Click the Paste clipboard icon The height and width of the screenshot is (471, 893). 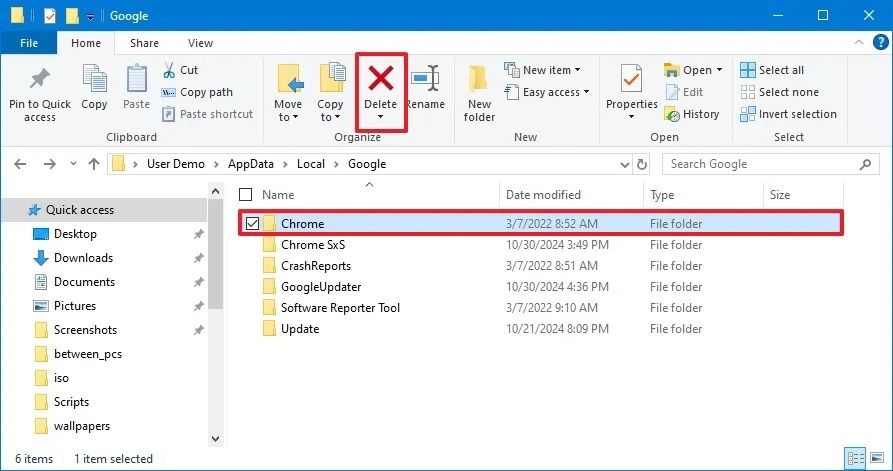(x=137, y=79)
